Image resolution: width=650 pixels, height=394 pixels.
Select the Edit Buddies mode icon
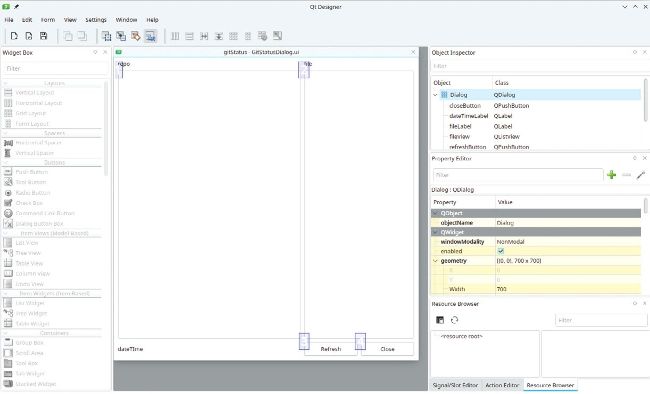(x=136, y=36)
